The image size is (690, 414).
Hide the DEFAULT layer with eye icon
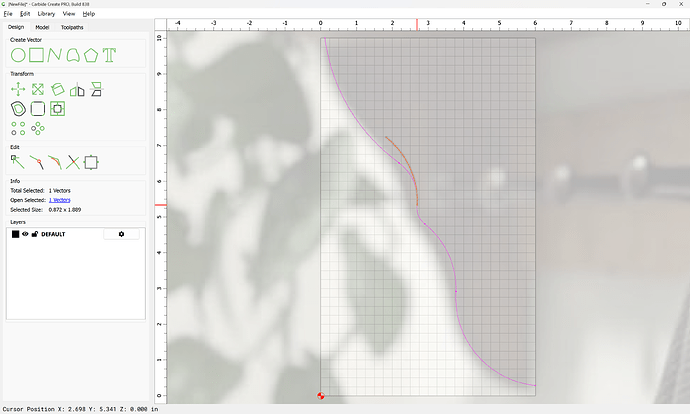point(25,234)
